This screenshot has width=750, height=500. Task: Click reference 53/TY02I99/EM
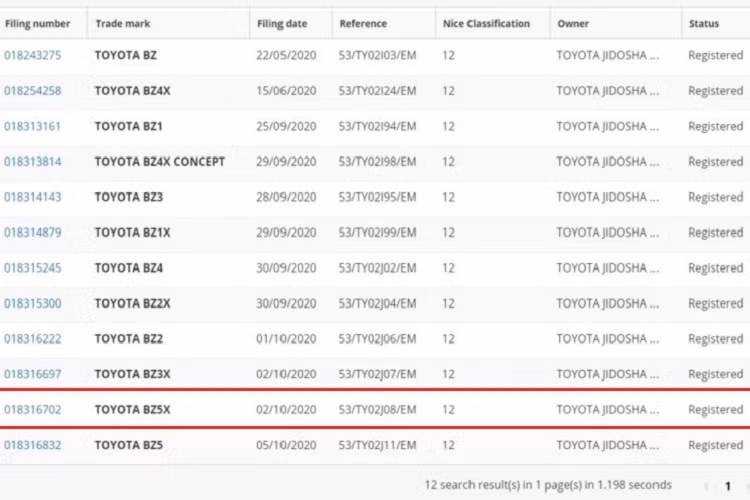click(x=377, y=233)
